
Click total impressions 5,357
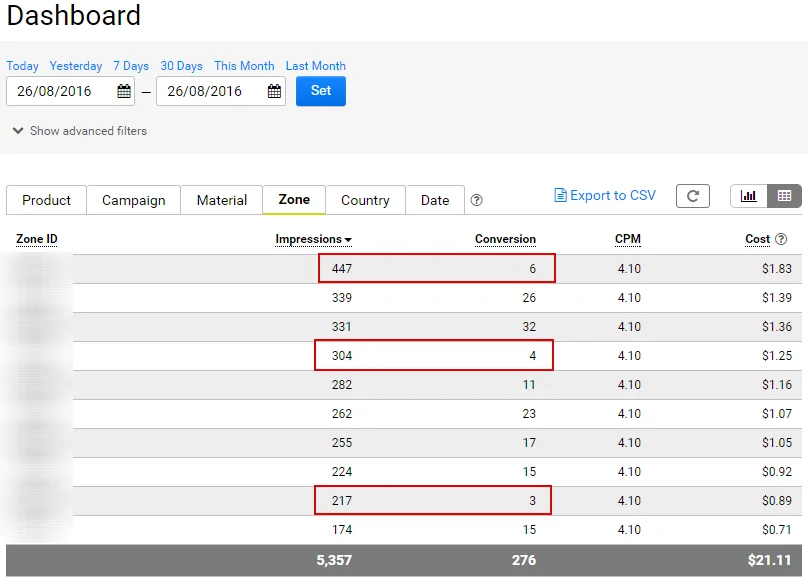[334, 560]
